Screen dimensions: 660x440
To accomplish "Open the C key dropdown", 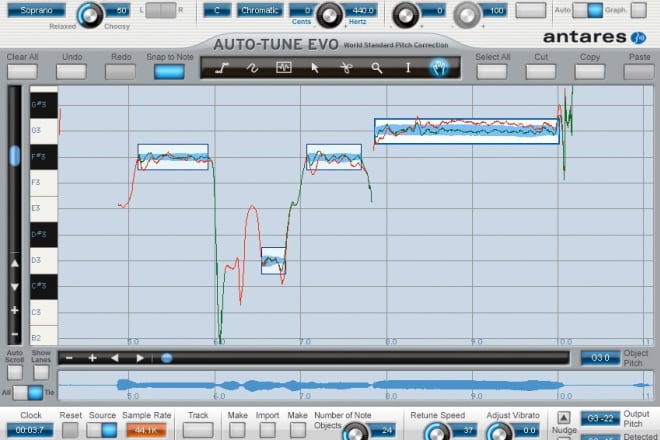I will point(217,10).
